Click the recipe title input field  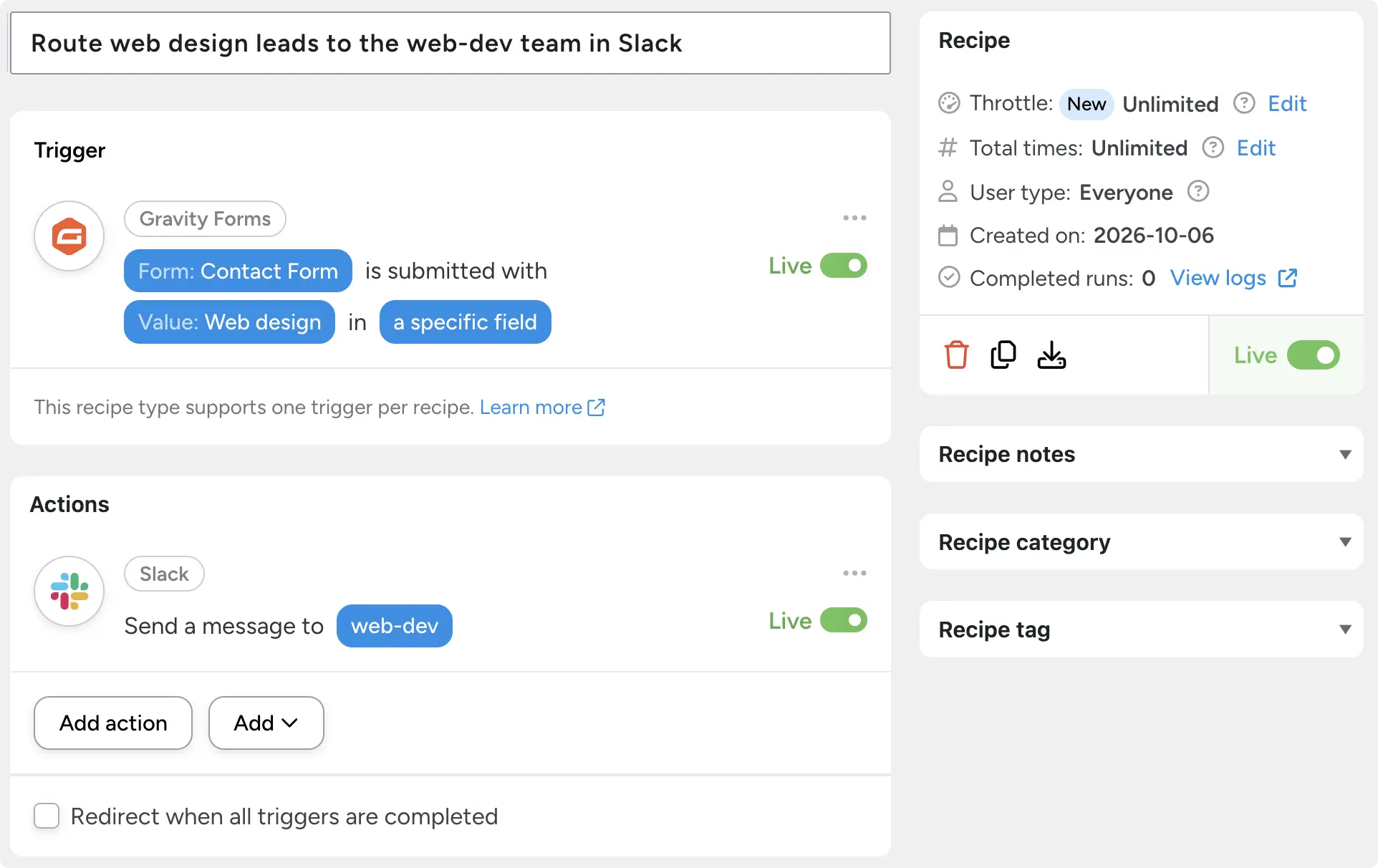pyautogui.click(x=450, y=43)
